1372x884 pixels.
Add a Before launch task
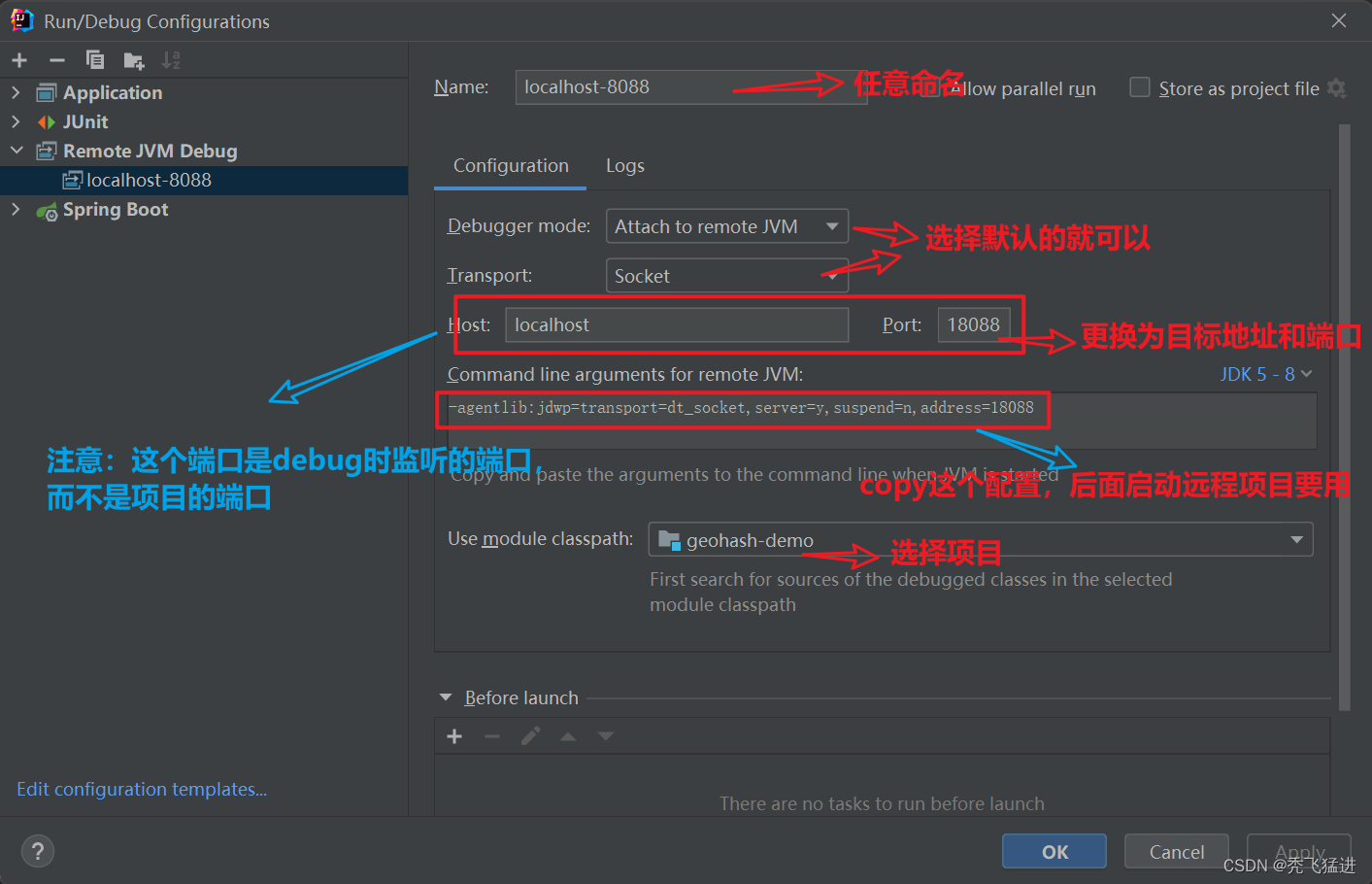454,736
